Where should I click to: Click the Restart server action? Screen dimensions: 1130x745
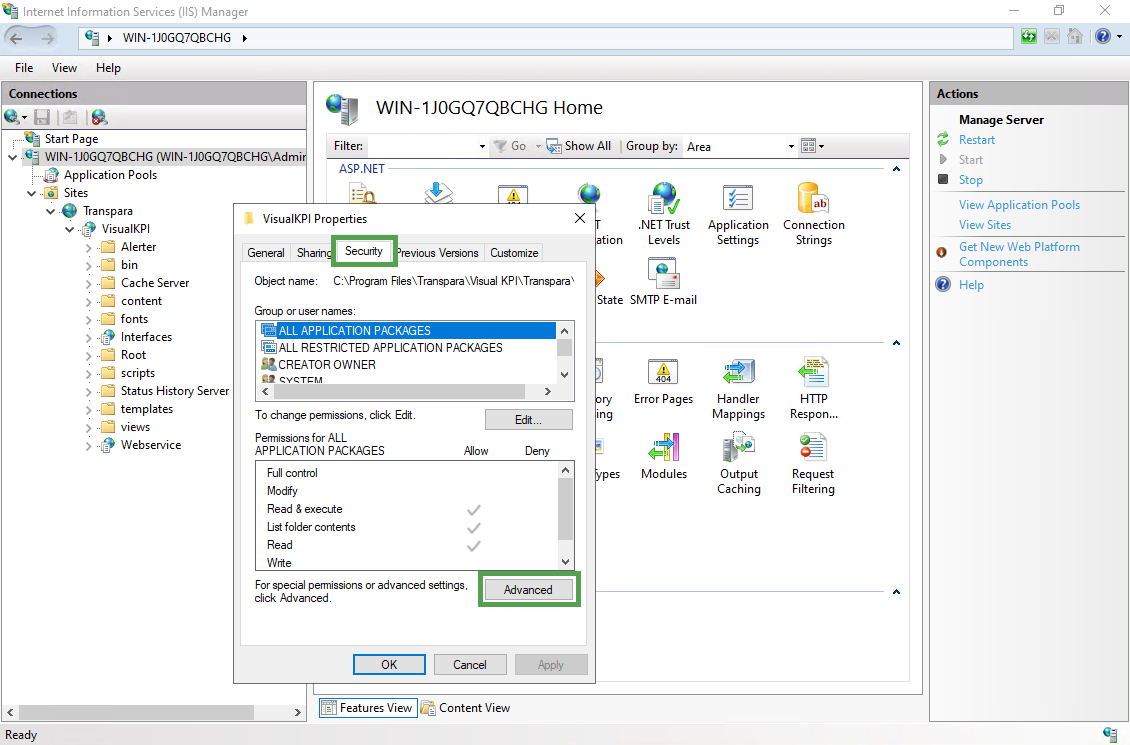[976, 140]
